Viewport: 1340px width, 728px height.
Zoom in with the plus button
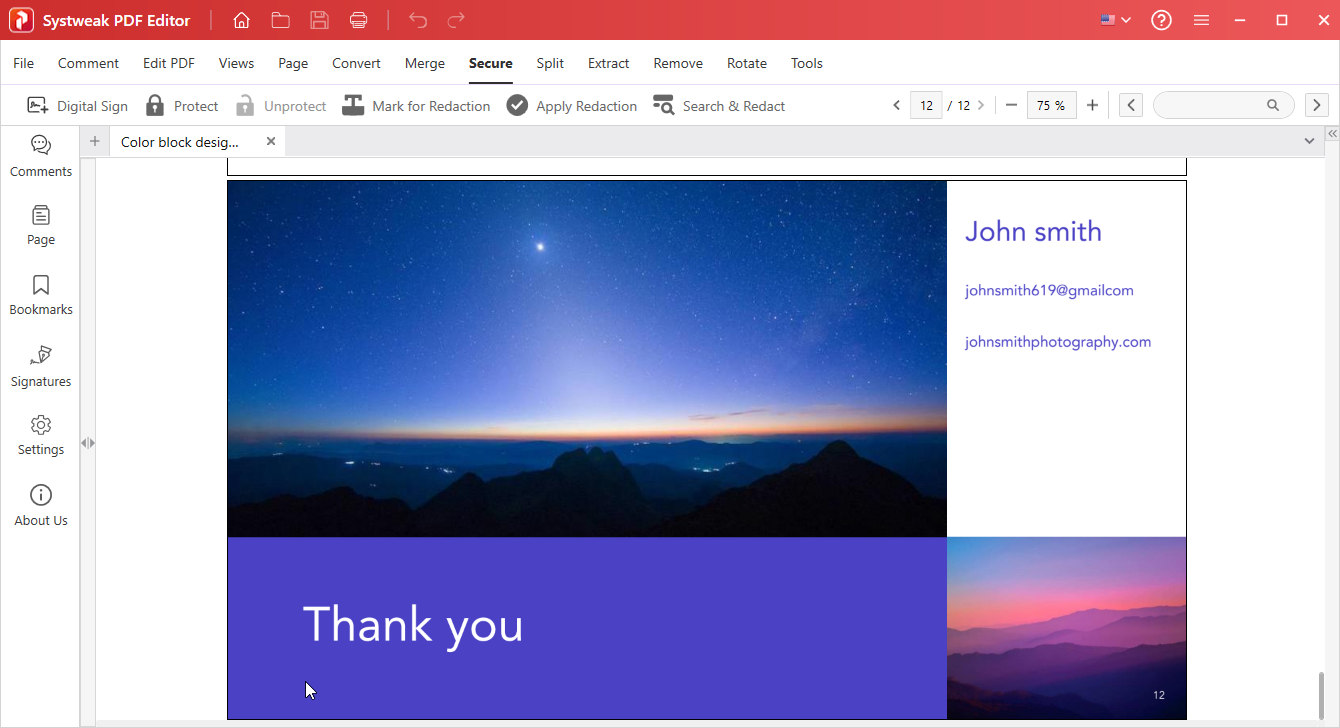click(x=1092, y=105)
